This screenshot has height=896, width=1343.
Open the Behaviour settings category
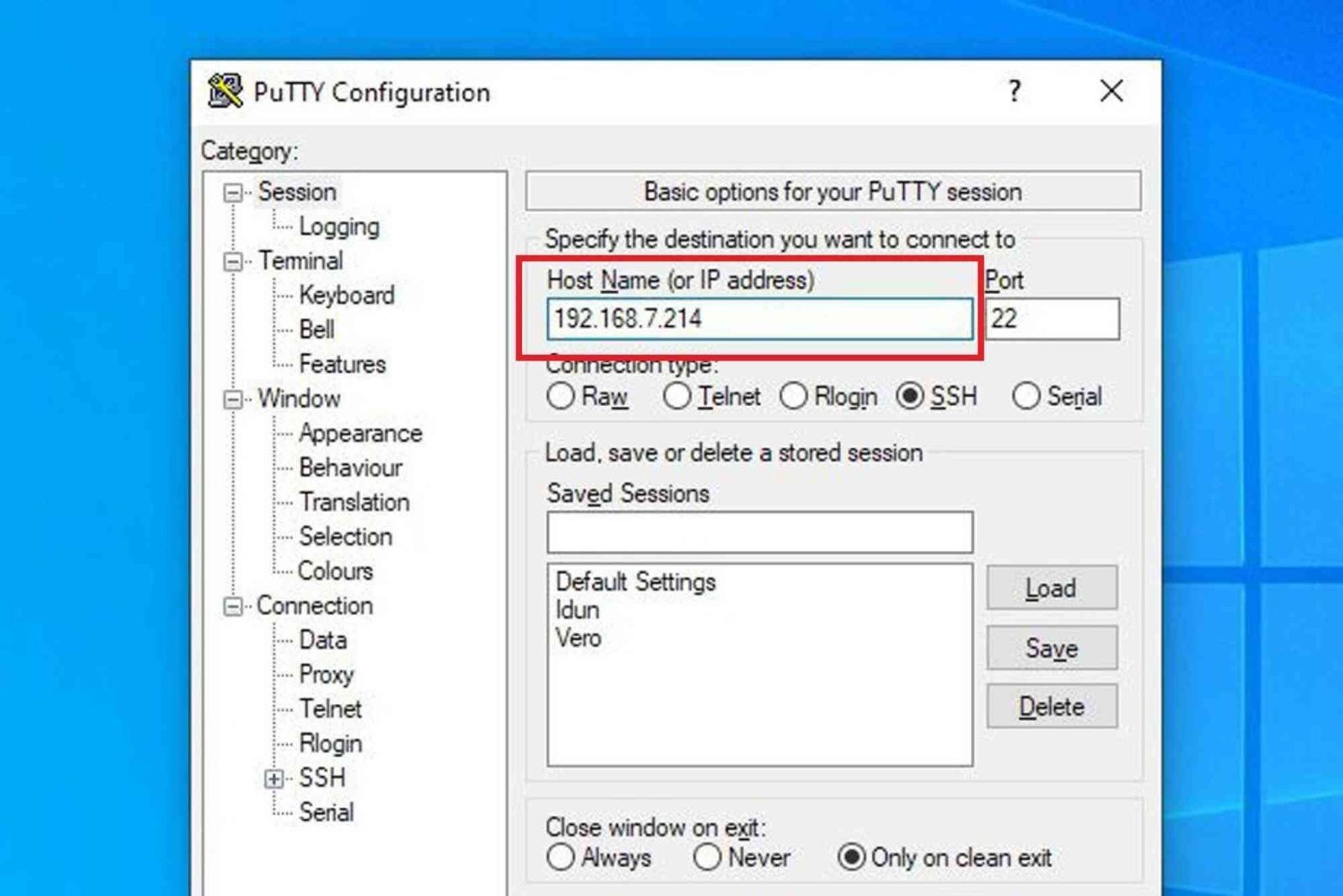tap(351, 468)
